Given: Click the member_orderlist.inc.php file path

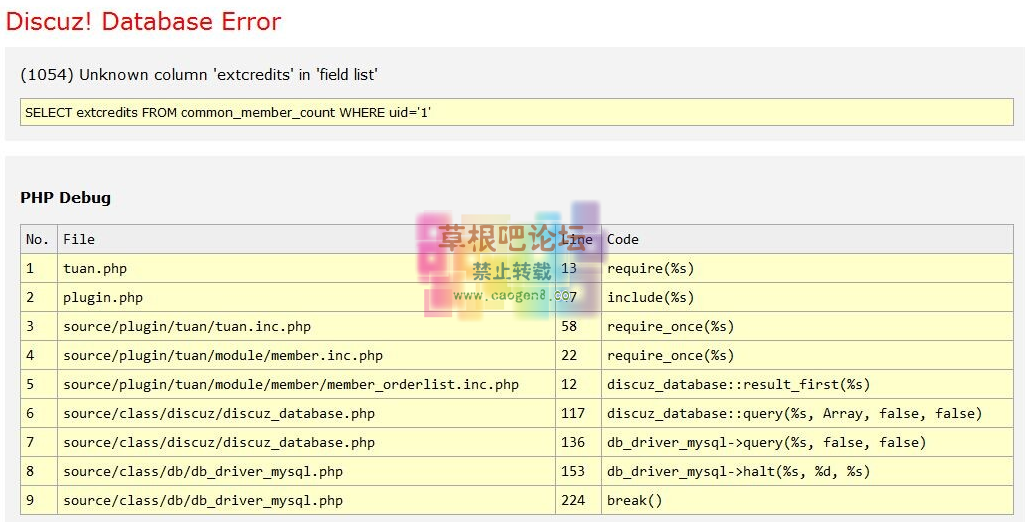Looking at the screenshot, I should (x=291, y=384).
